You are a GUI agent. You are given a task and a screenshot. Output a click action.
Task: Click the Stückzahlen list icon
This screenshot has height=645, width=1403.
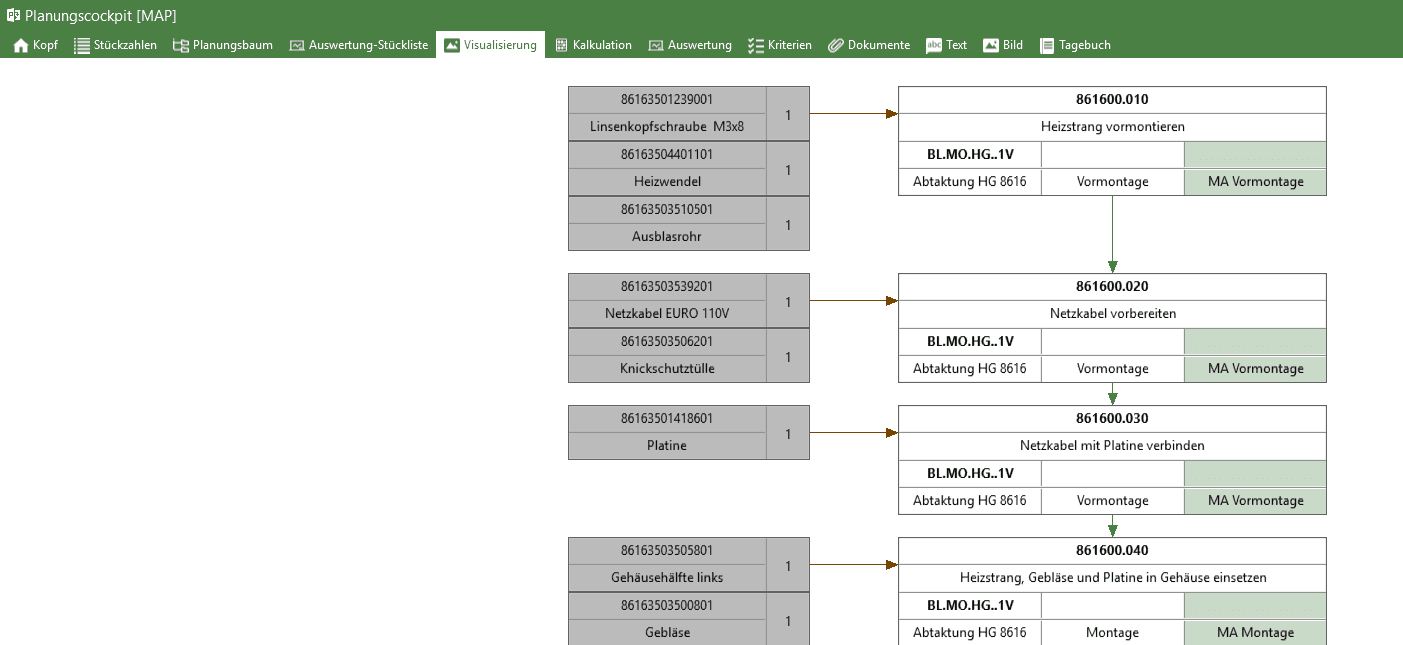pos(82,45)
